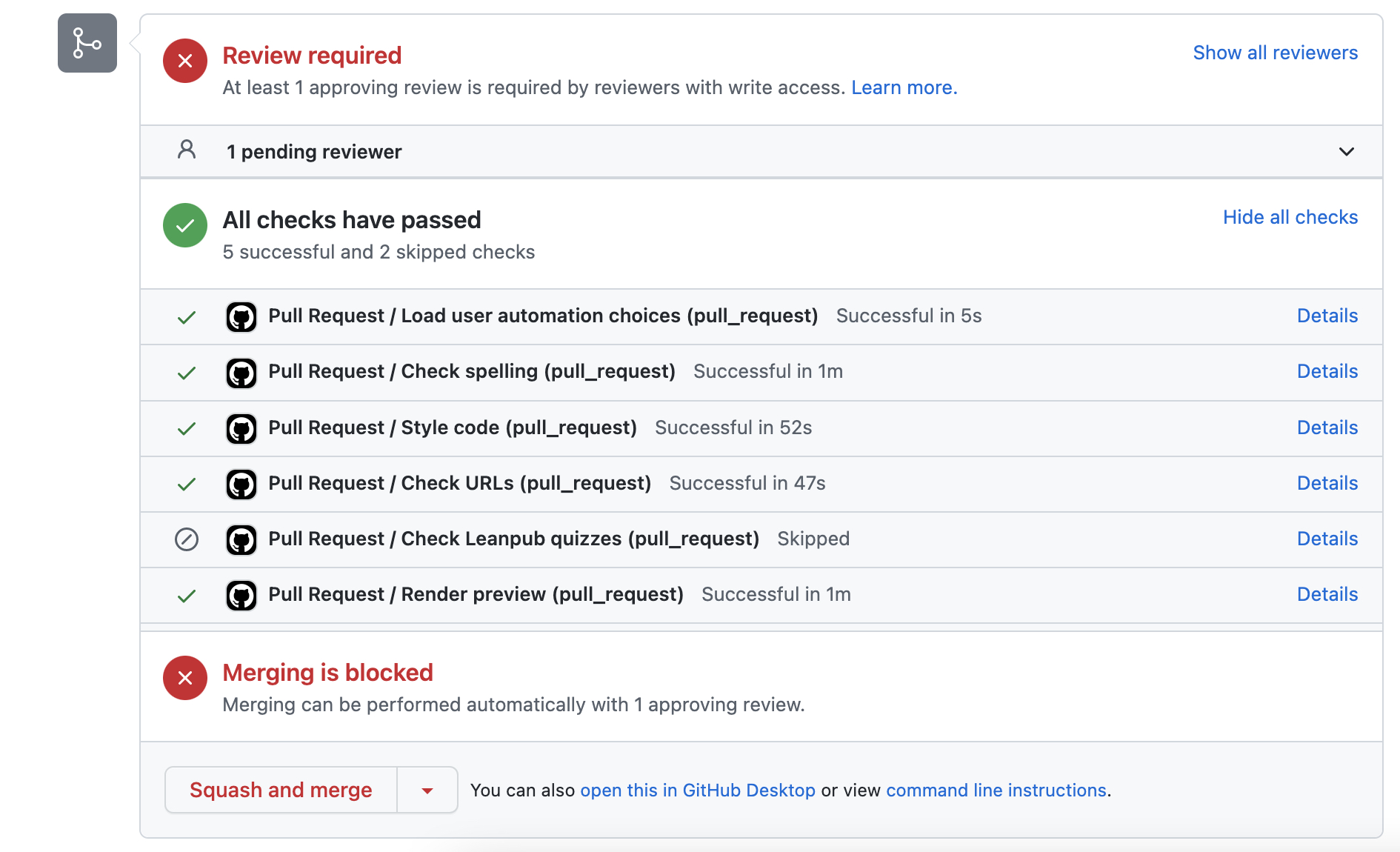Hide all checks list
The width and height of the screenshot is (1400, 852).
[x=1290, y=217]
